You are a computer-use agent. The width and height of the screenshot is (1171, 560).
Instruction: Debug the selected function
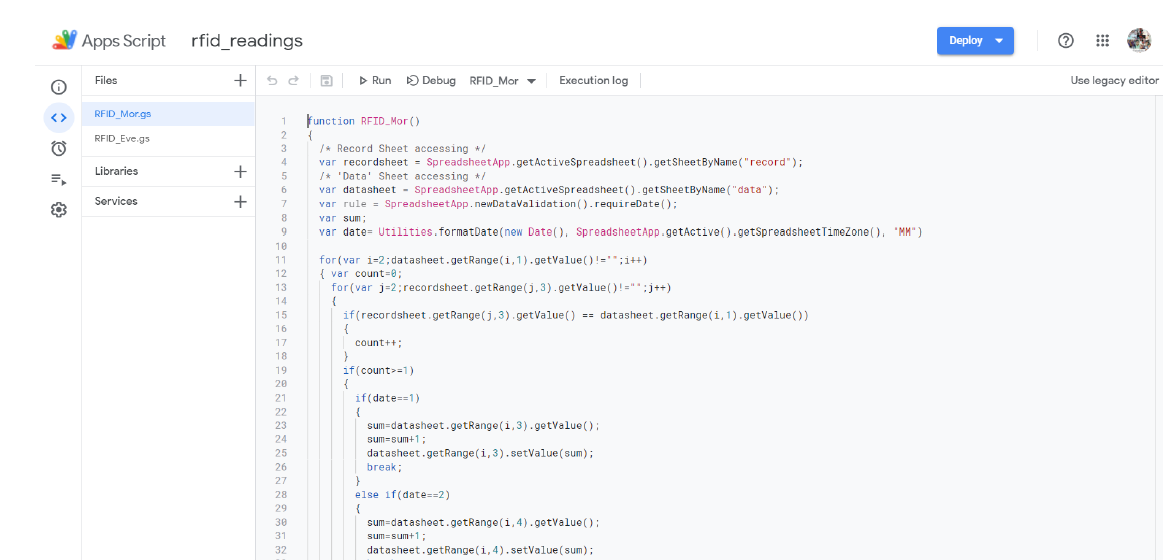point(431,81)
